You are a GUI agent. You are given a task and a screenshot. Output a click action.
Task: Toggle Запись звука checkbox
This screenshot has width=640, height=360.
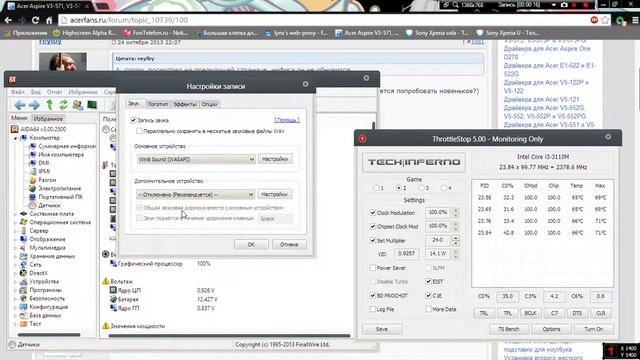(133, 120)
